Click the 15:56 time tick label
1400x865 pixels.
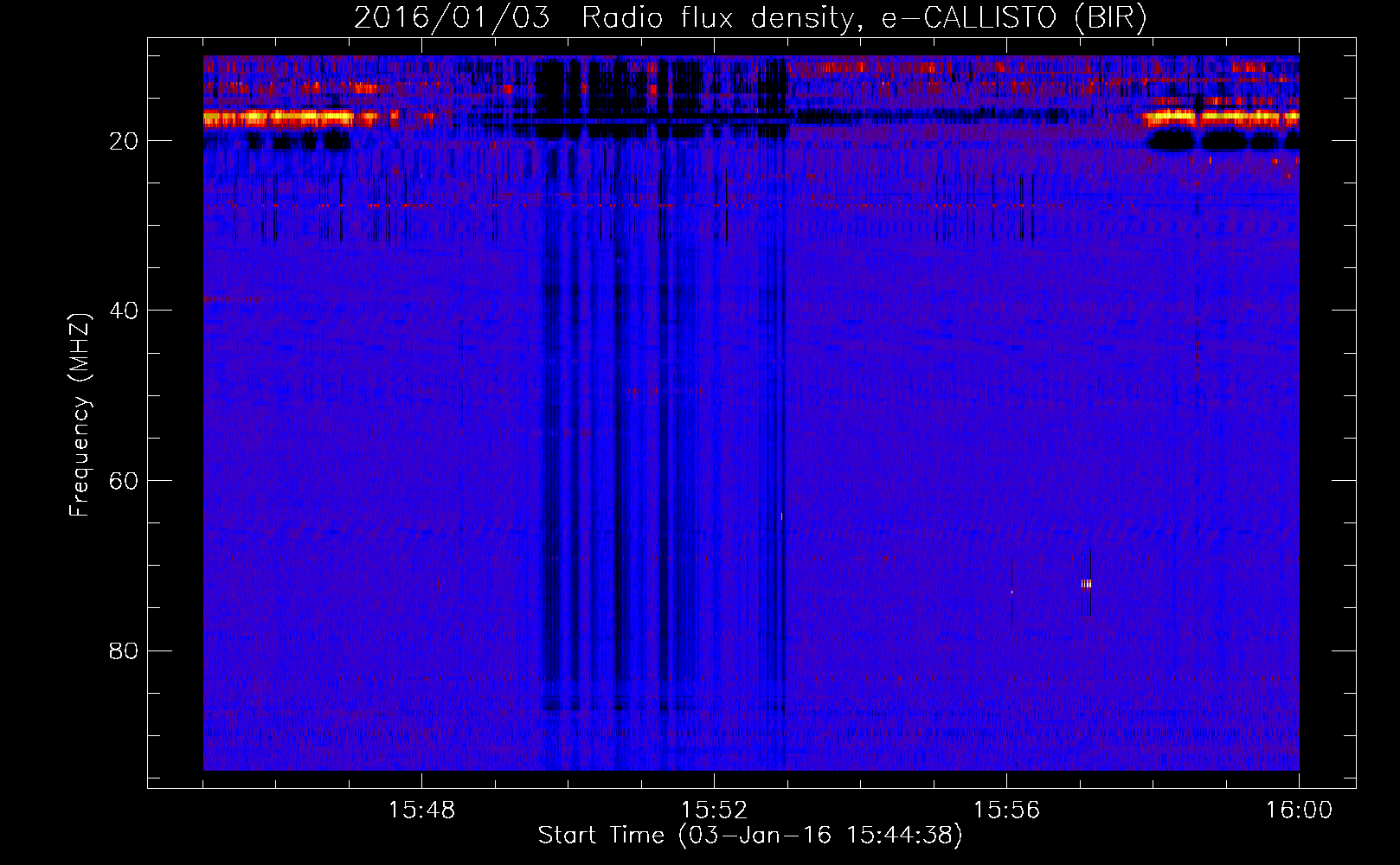[x=1006, y=811]
